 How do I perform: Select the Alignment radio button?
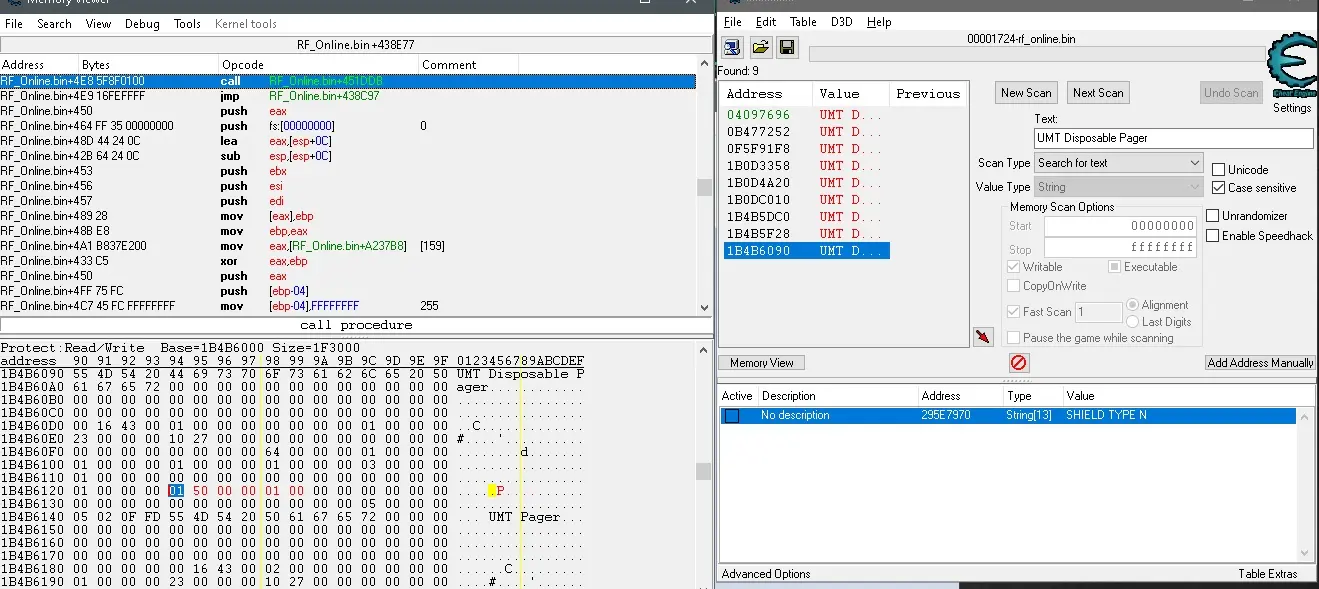click(1133, 305)
